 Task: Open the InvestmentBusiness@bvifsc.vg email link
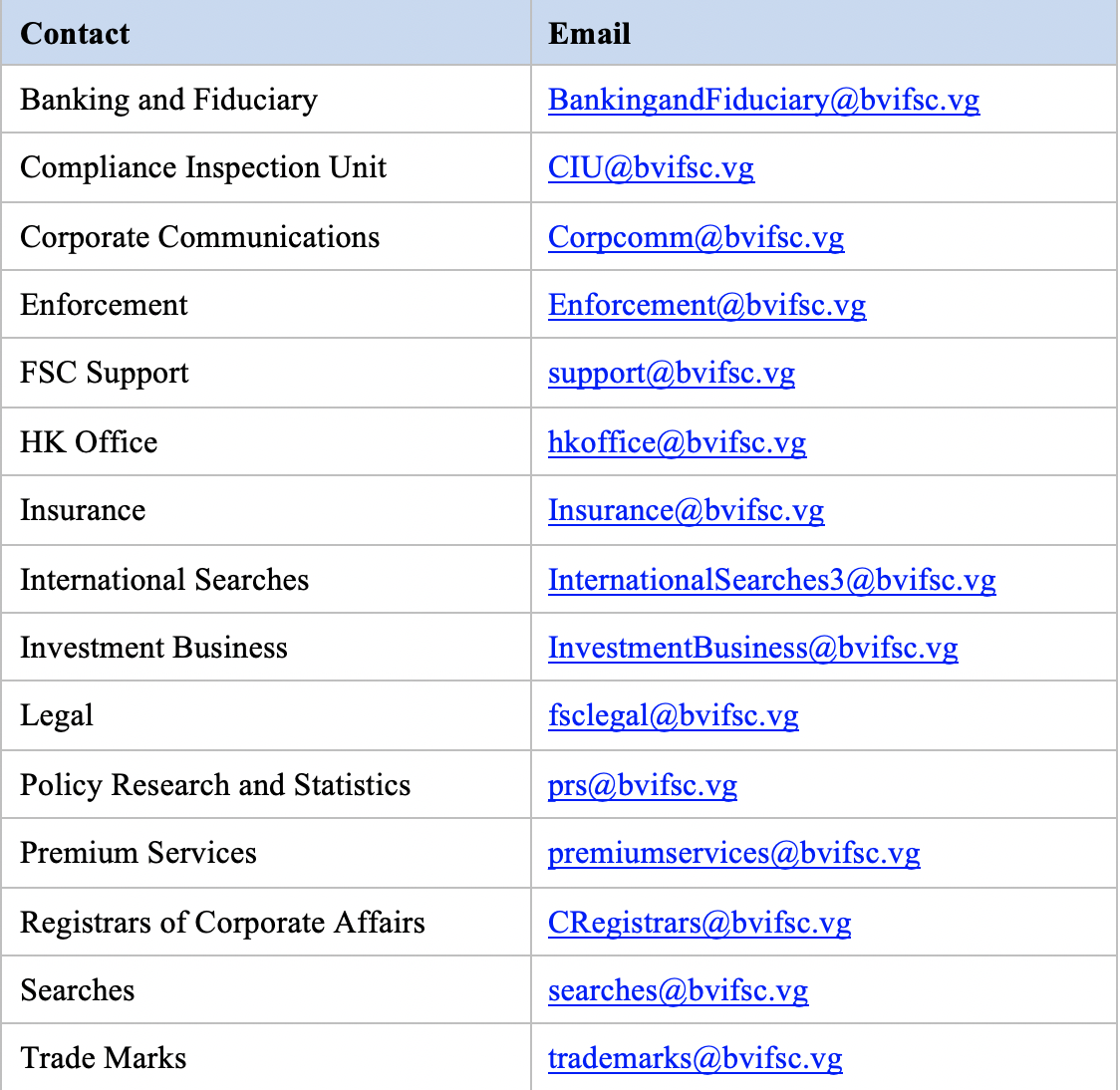752,648
